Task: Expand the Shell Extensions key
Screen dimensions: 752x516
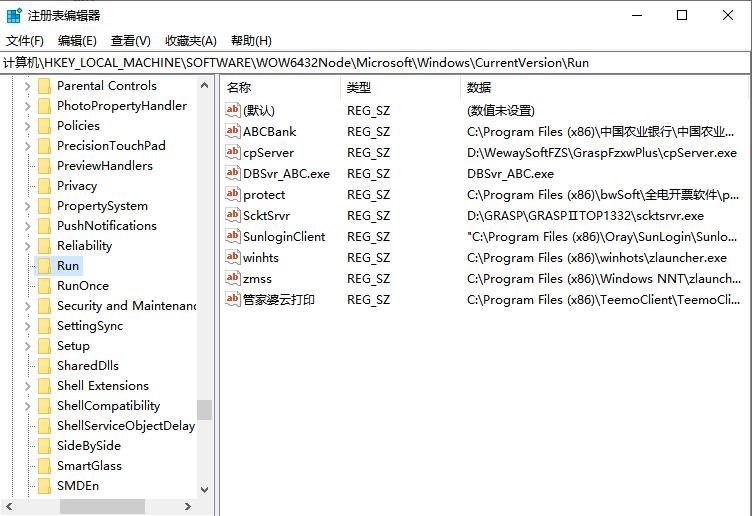Action: click(27, 386)
